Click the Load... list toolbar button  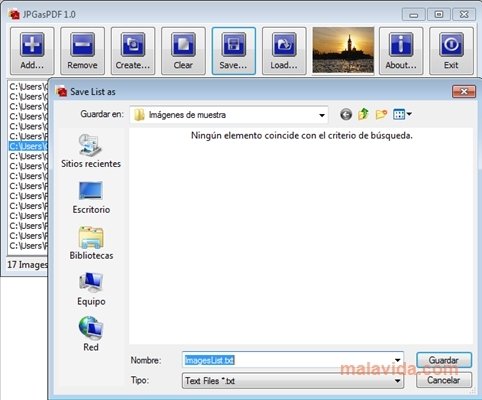point(284,51)
